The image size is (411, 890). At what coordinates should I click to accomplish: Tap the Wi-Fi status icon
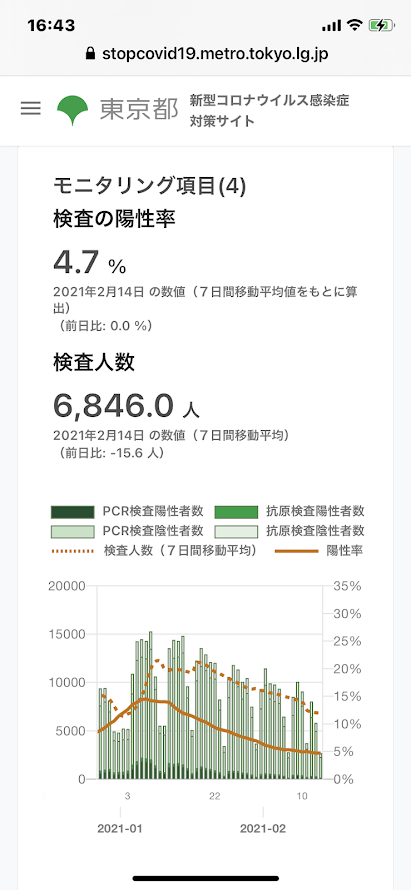click(x=355, y=25)
